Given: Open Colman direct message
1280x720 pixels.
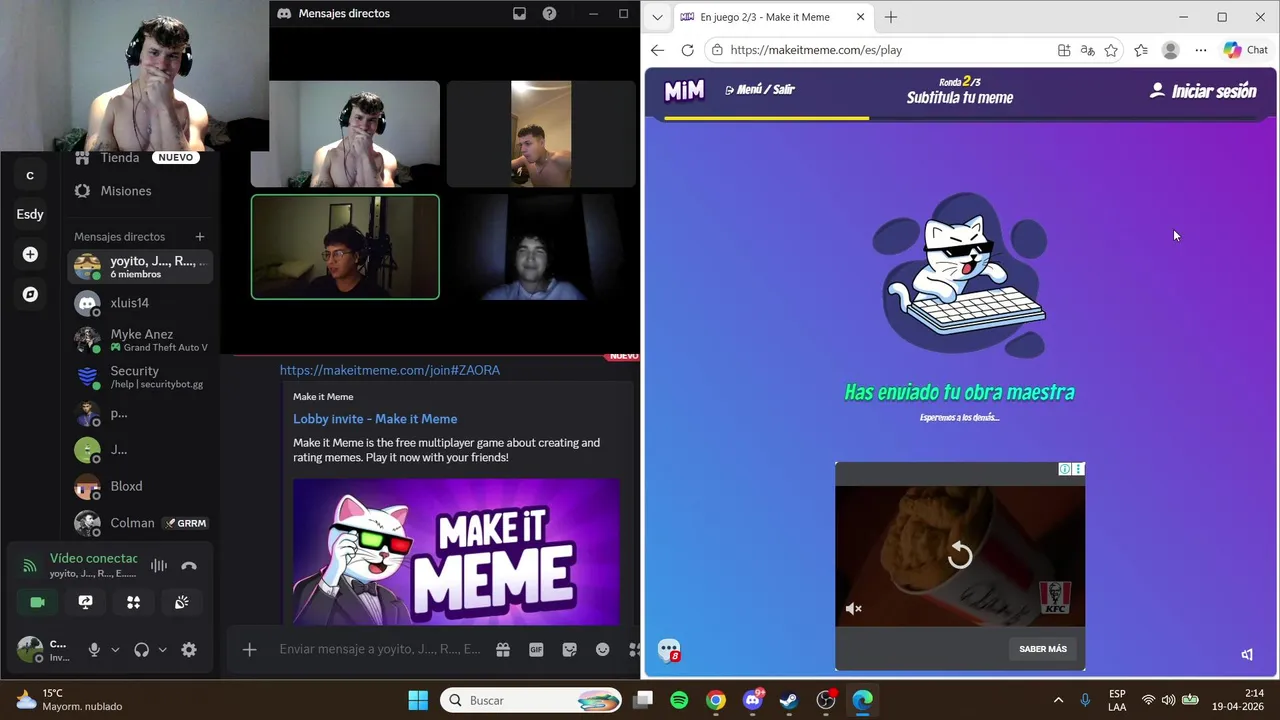Looking at the screenshot, I should point(140,523).
